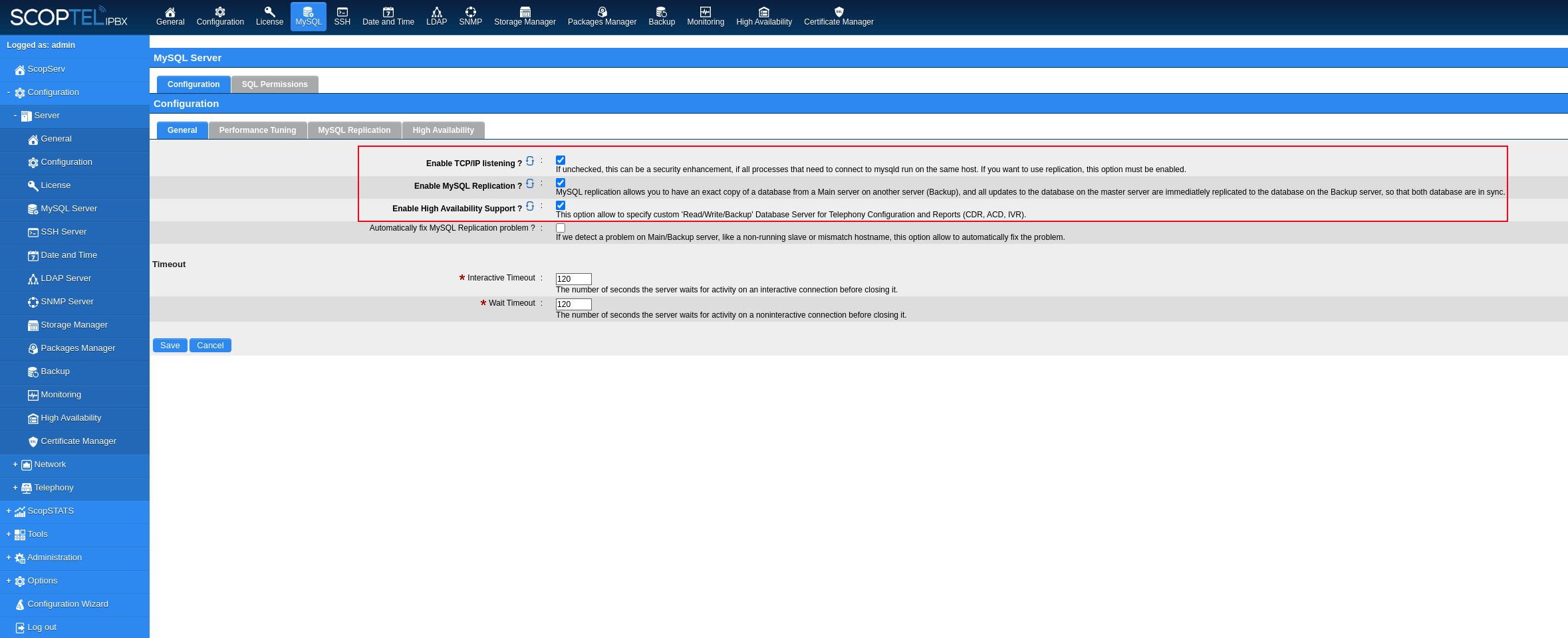Image resolution: width=1568 pixels, height=638 pixels.
Task: Open LDAP Server in the sidebar
Action: [74, 278]
